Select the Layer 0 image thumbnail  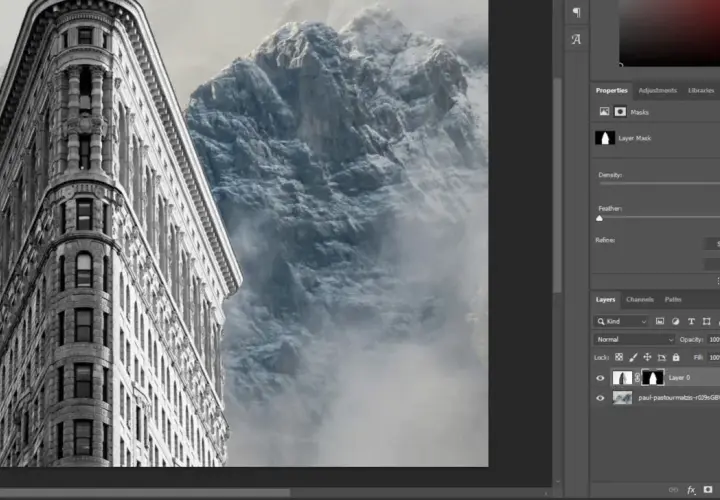[622, 377]
